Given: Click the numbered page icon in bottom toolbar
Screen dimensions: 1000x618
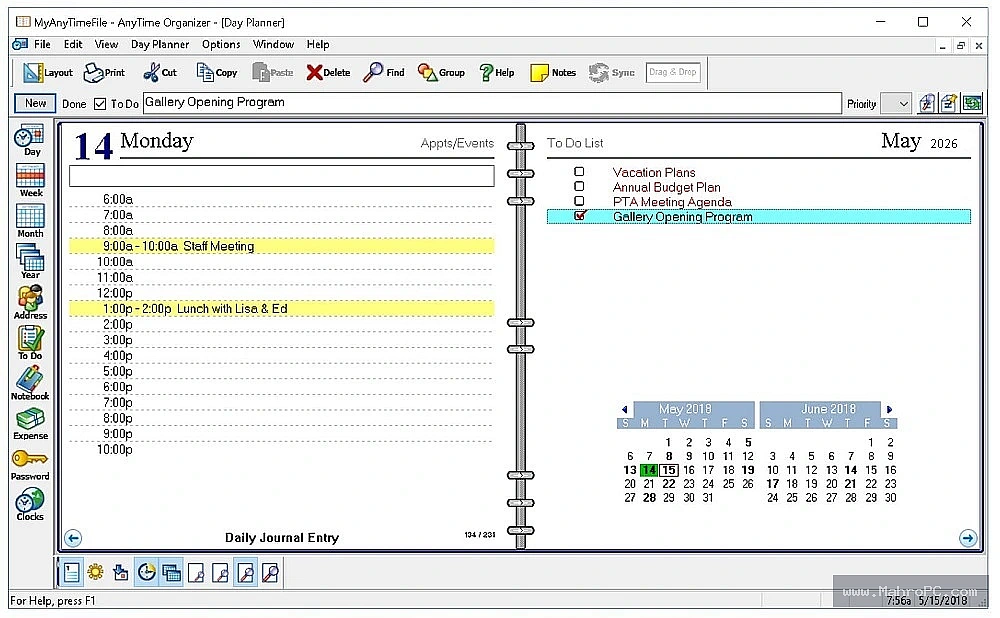Looking at the screenshot, I should coord(71,573).
